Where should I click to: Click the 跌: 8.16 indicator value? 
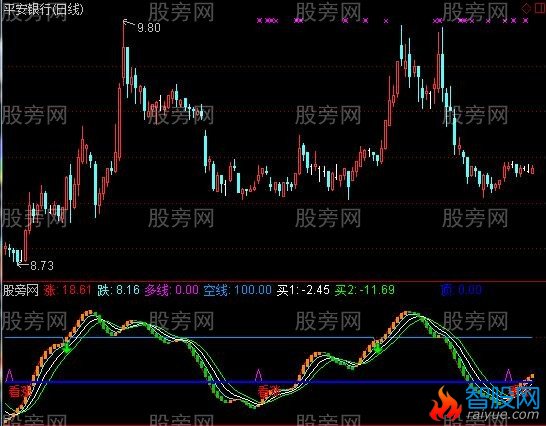[x=118, y=290]
